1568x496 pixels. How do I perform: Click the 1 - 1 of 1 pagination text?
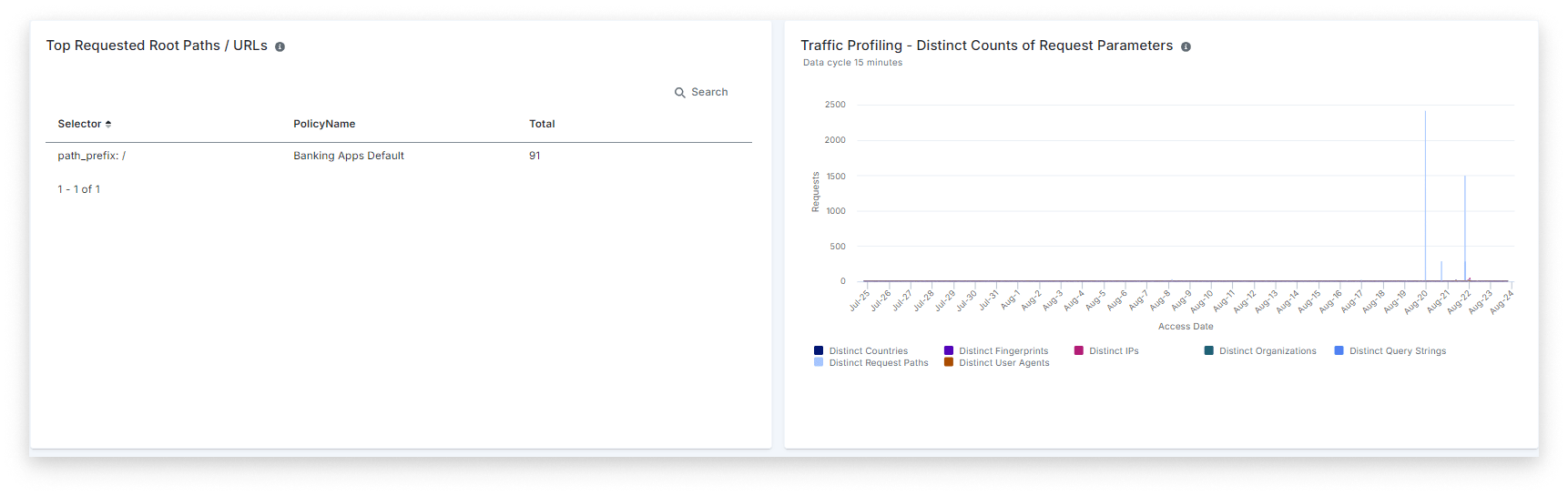pyautogui.click(x=79, y=189)
